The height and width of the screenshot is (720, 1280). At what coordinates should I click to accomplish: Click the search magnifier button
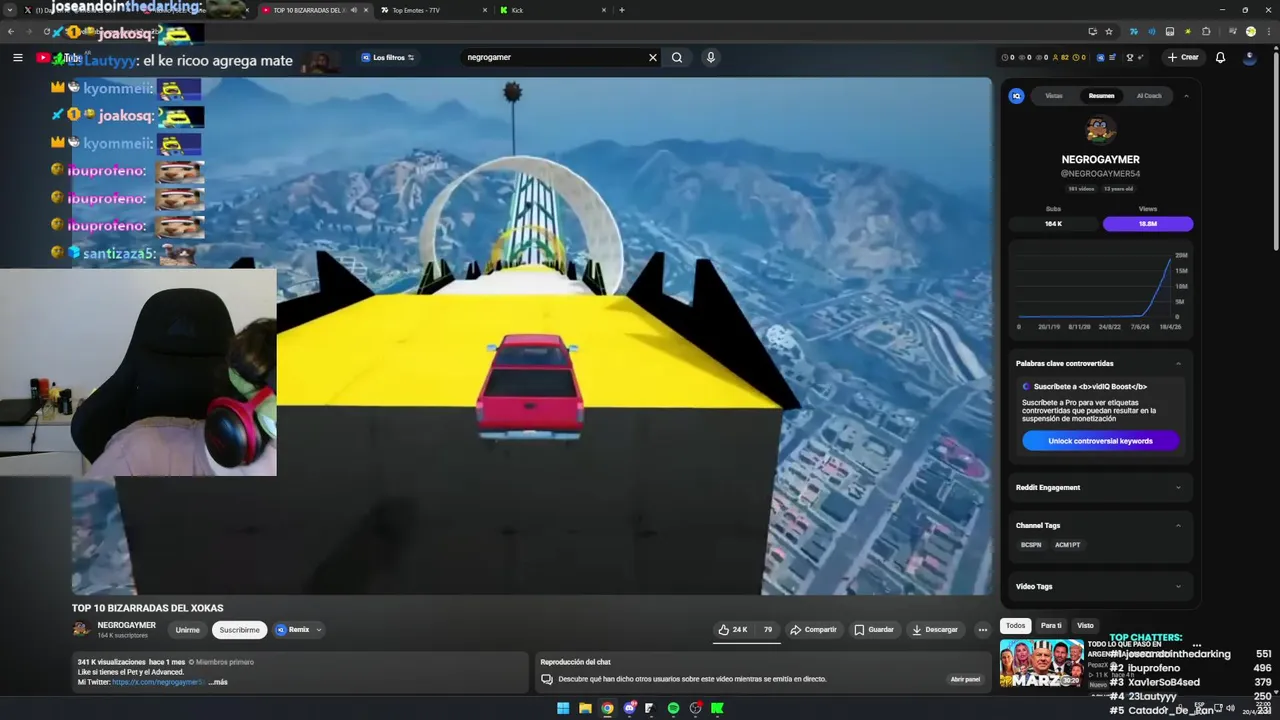pyautogui.click(x=677, y=57)
